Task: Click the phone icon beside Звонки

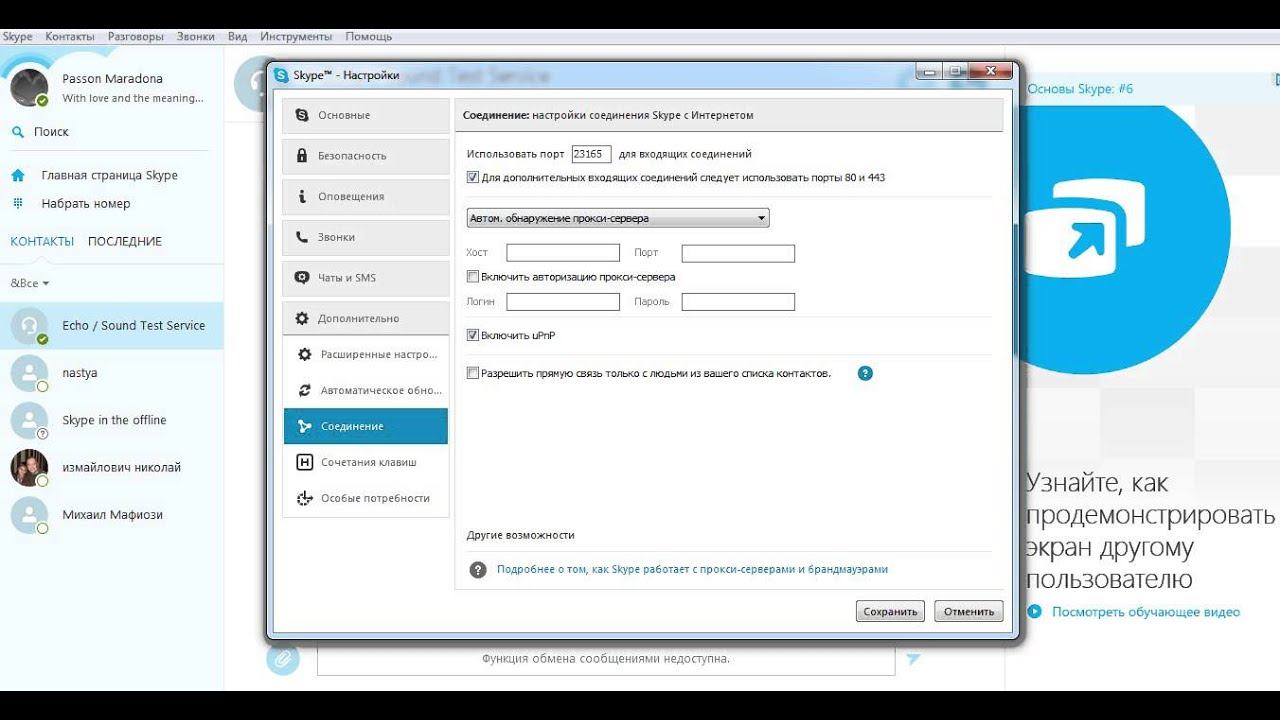Action: point(302,237)
